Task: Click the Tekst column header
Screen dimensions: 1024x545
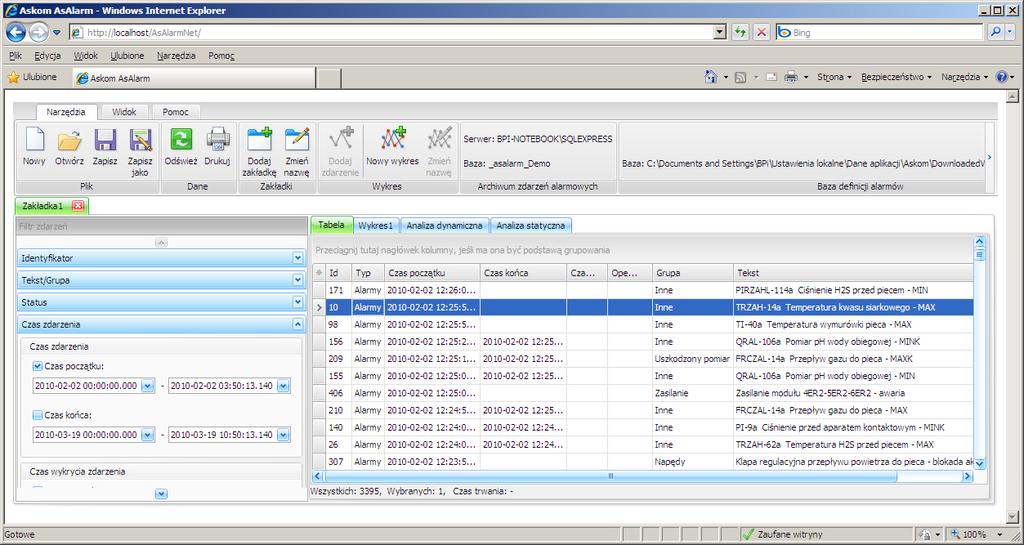Action: click(853, 272)
